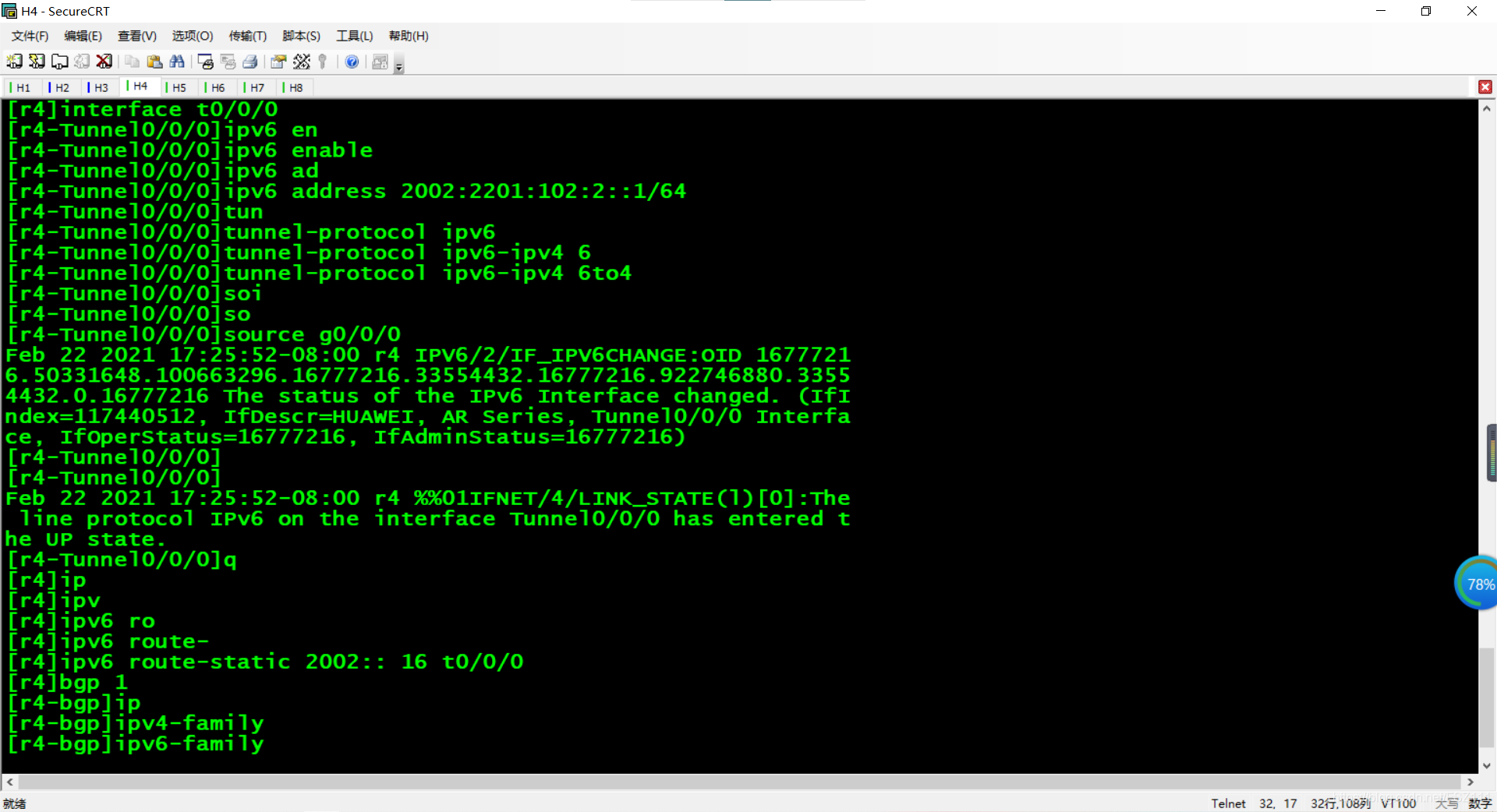Minimize the SecureCRT window

tap(1381, 11)
